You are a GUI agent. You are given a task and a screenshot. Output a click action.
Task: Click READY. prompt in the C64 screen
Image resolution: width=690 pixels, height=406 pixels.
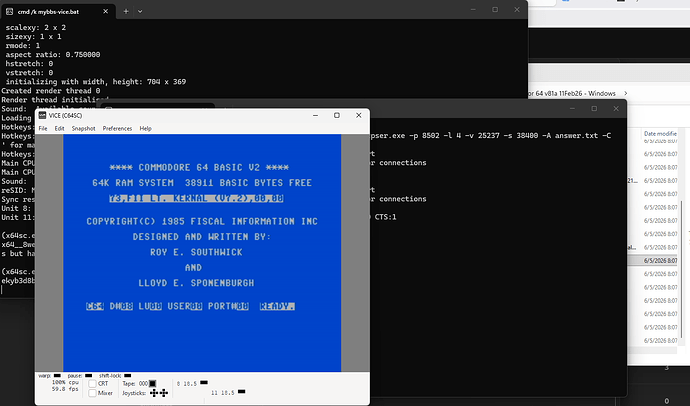pos(277,306)
